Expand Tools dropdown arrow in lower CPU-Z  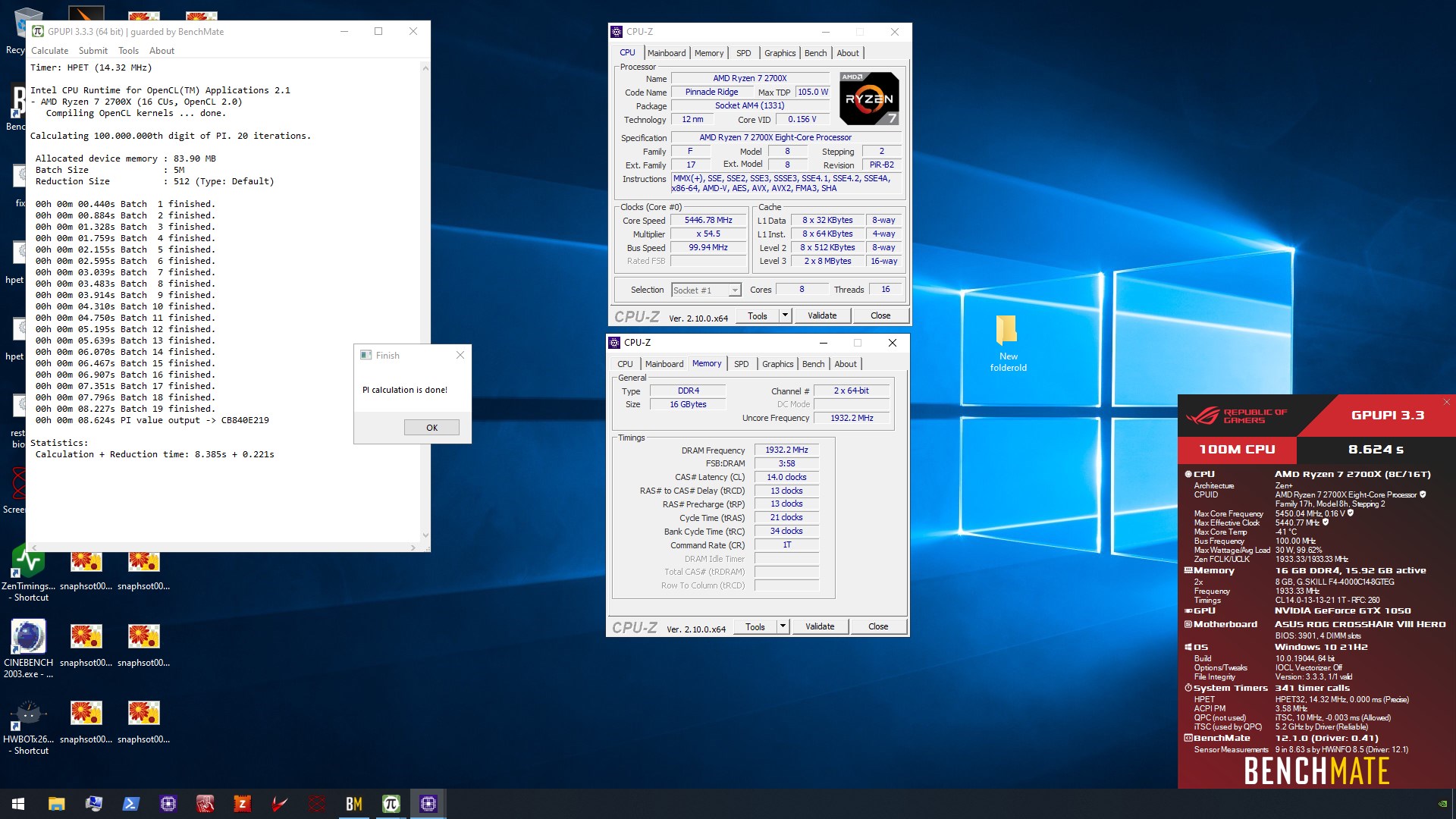pos(783,626)
